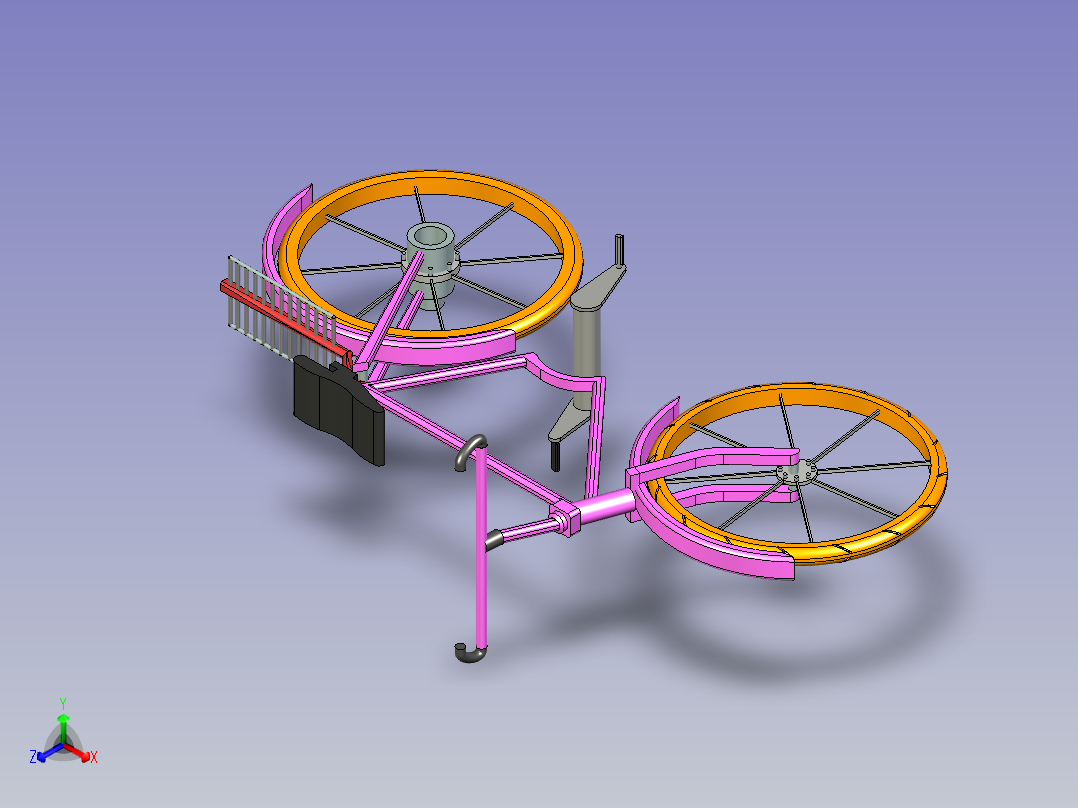This screenshot has width=1078, height=808.
Task: Select the red bar on the rack
Action: [283, 319]
